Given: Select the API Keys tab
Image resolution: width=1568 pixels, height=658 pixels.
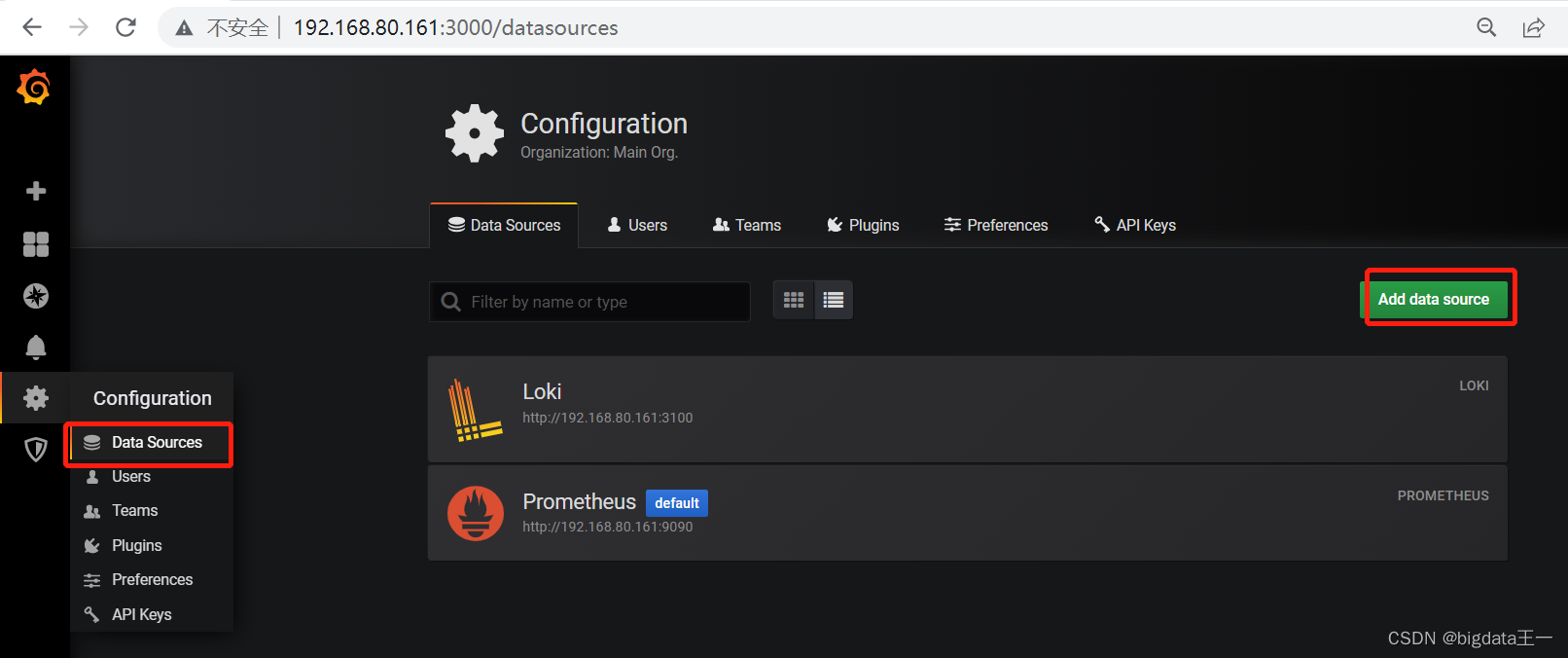Looking at the screenshot, I should point(1135,225).
